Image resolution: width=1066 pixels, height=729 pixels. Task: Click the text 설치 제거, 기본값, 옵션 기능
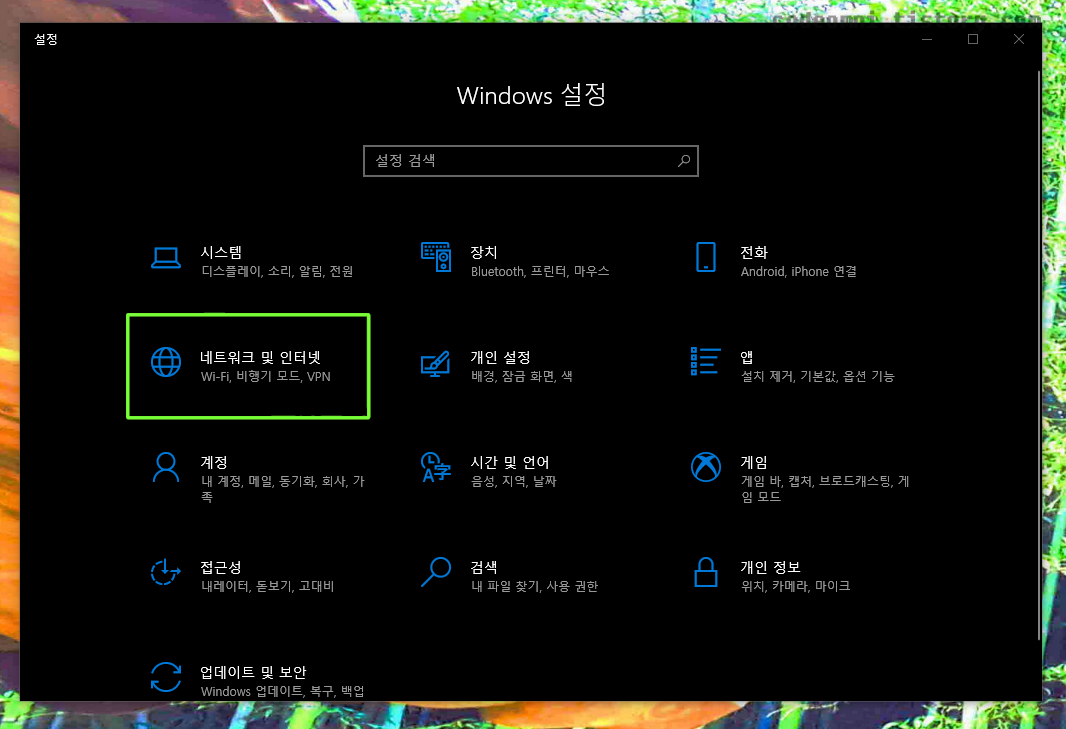tap(818, 376)
